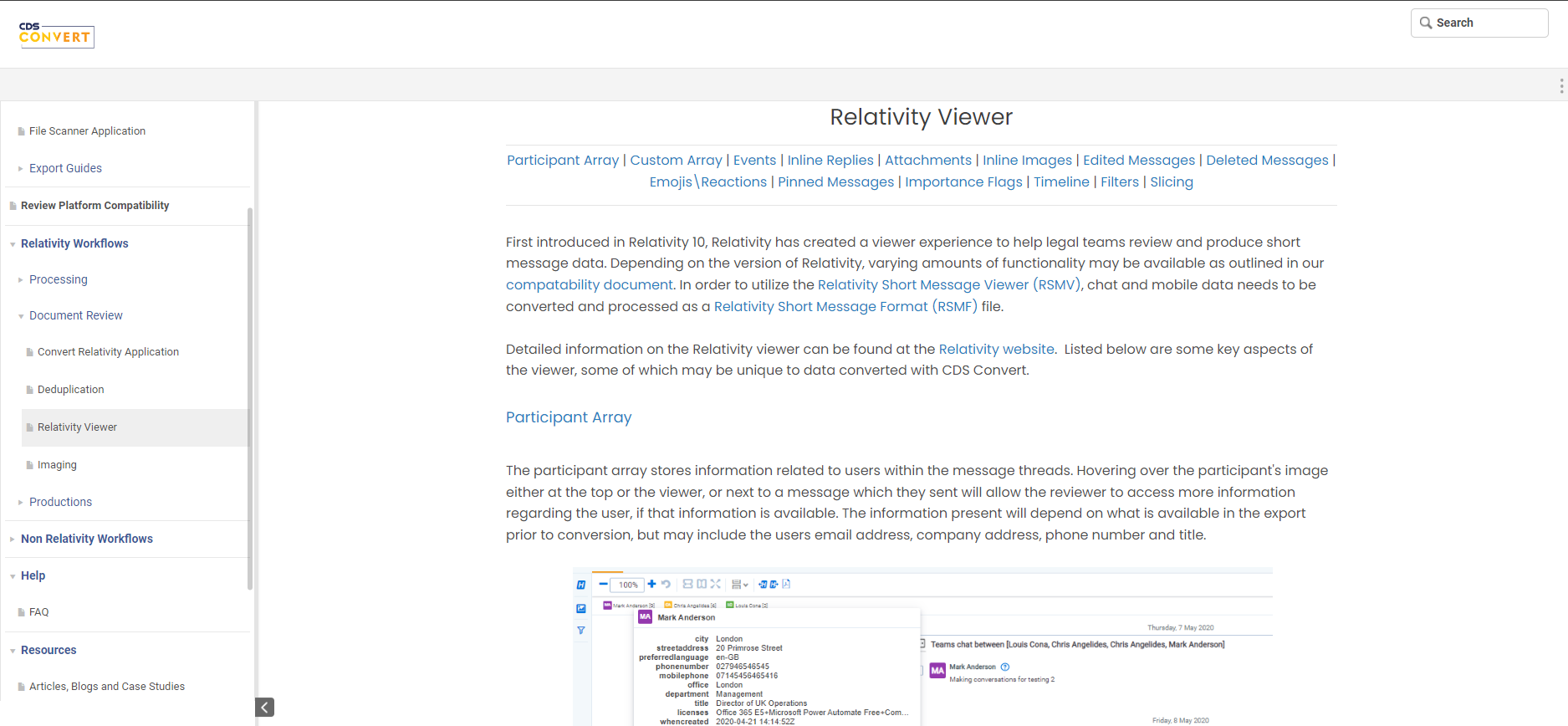Open the FAQ page

(x=39, y=612)
